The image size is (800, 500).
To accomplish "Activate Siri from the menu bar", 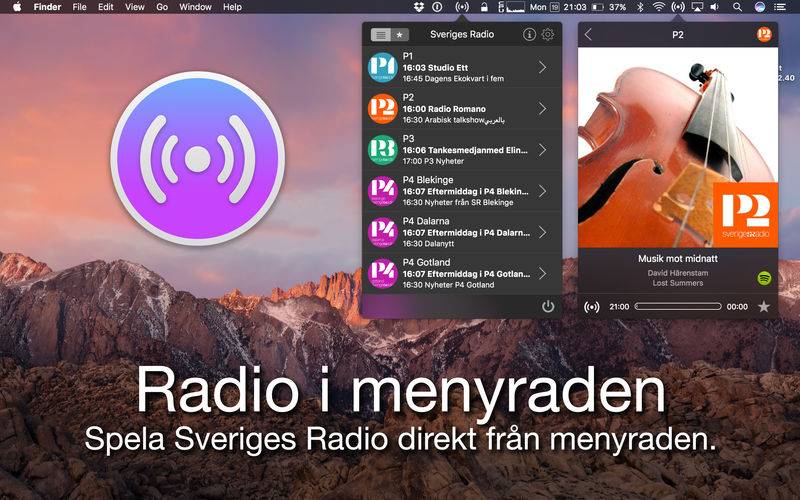I will pyautogui.click(x=760, y=7).
